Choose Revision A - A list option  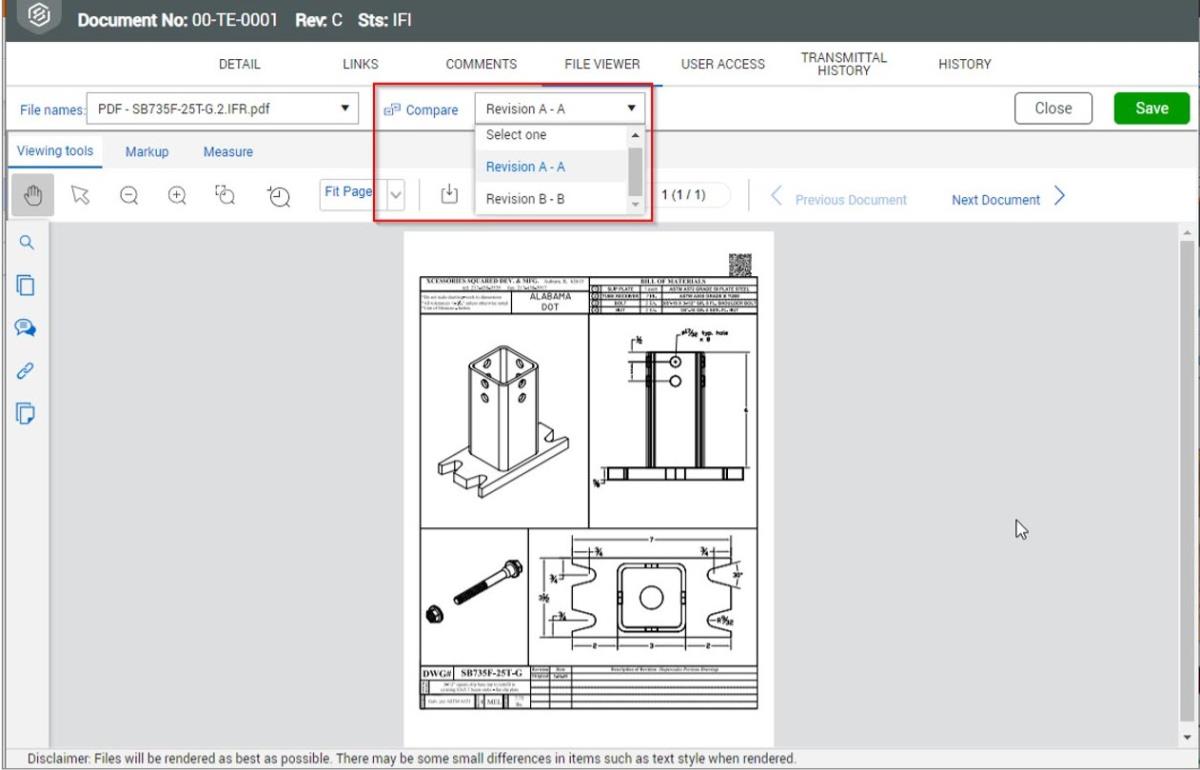(x=551, y=167)
